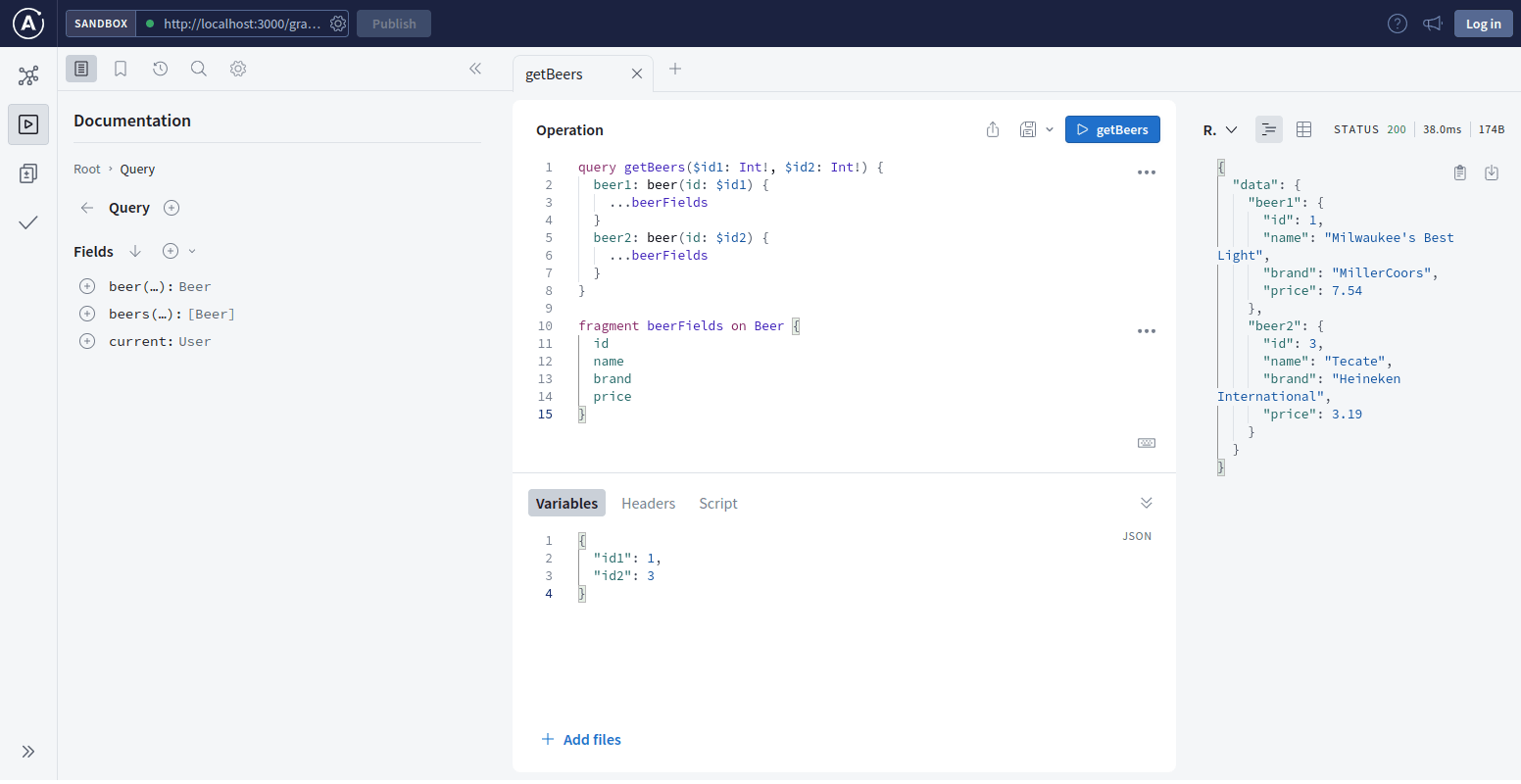The width and height of the screenshot is (1521, 784).
Task: Click Add files link
Action: pos(581,739)
